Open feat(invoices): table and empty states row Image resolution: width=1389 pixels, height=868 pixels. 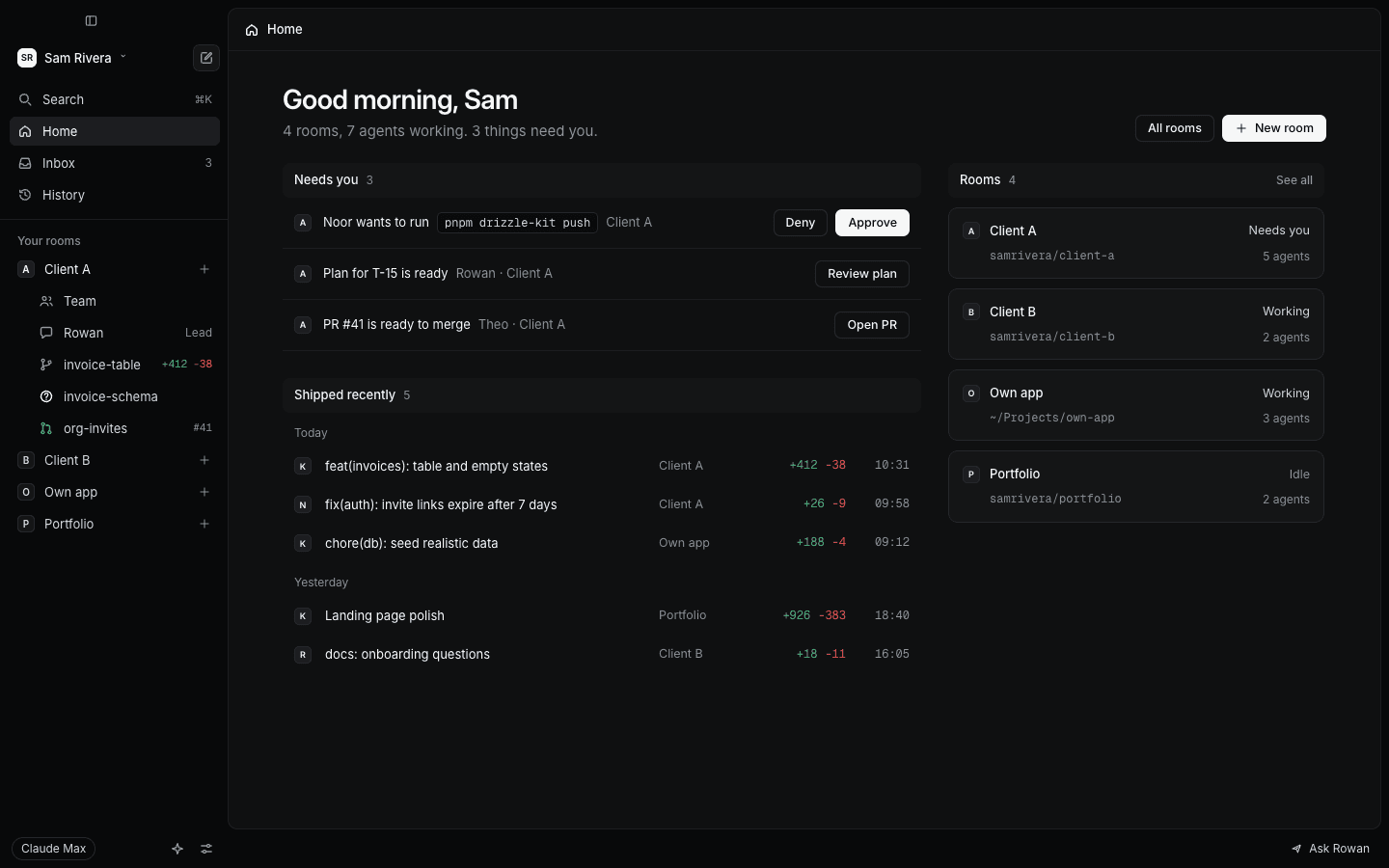tap(602, 466)
